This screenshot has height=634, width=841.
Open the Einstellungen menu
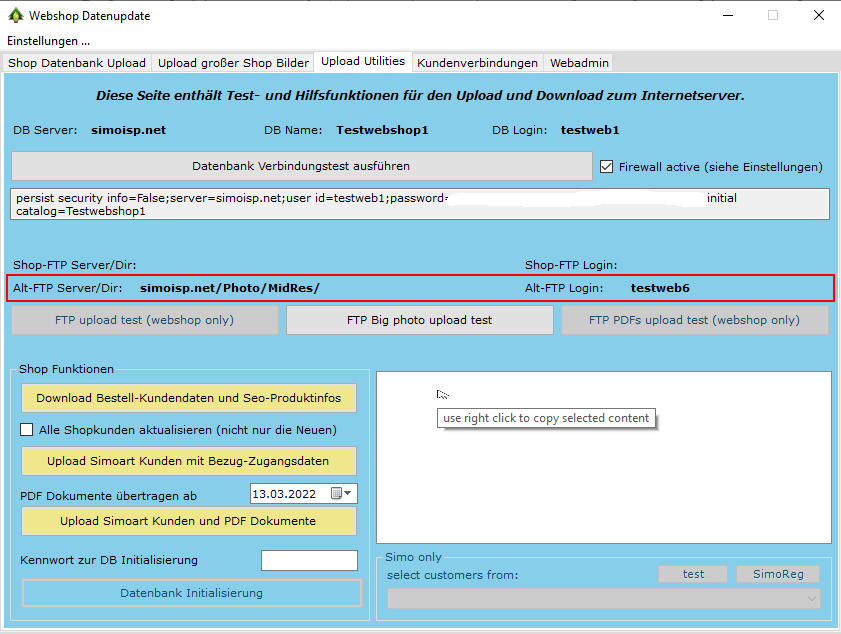click(x=48, y=41)
